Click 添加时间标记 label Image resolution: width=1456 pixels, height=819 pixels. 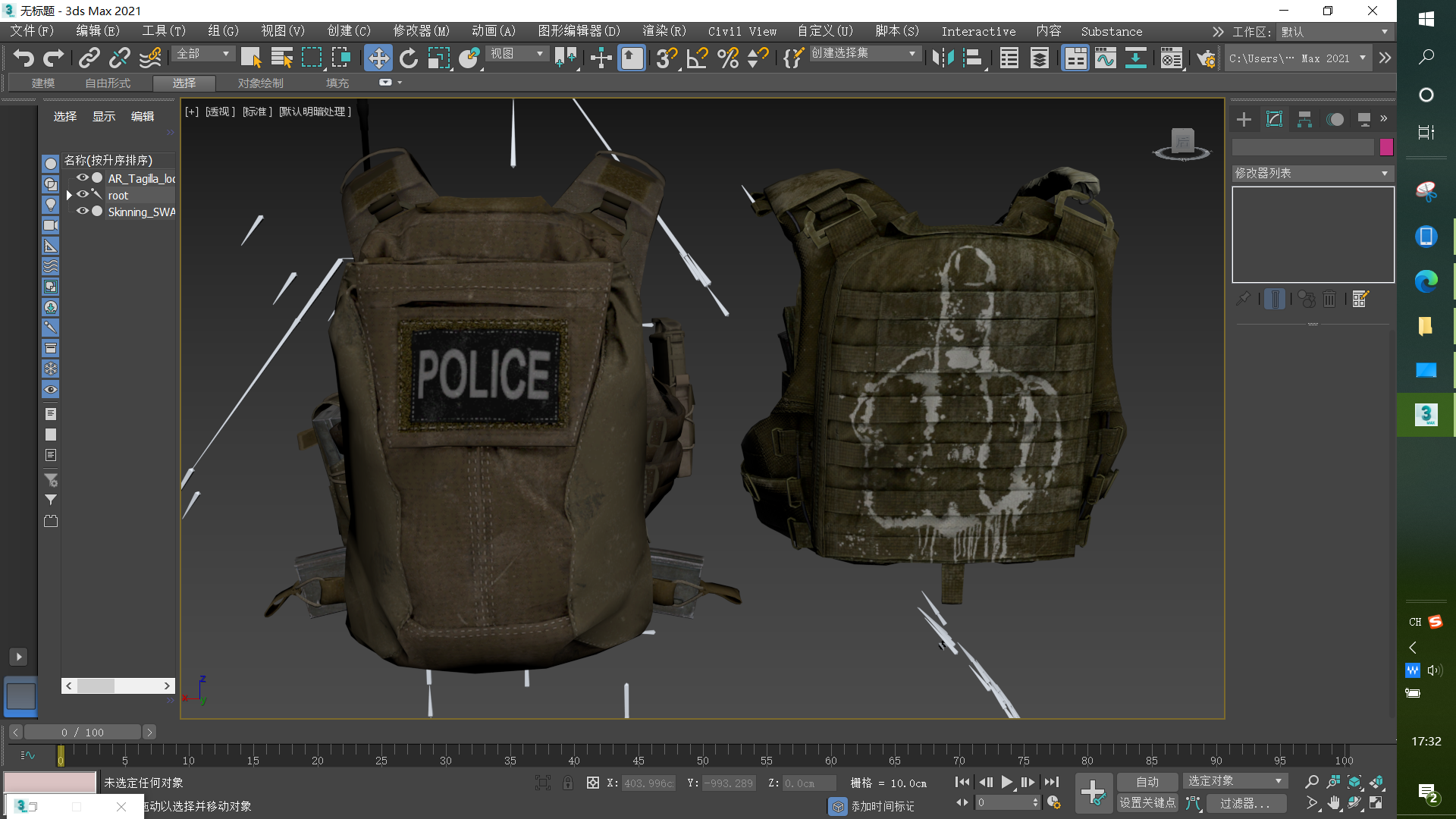point(883,806)
